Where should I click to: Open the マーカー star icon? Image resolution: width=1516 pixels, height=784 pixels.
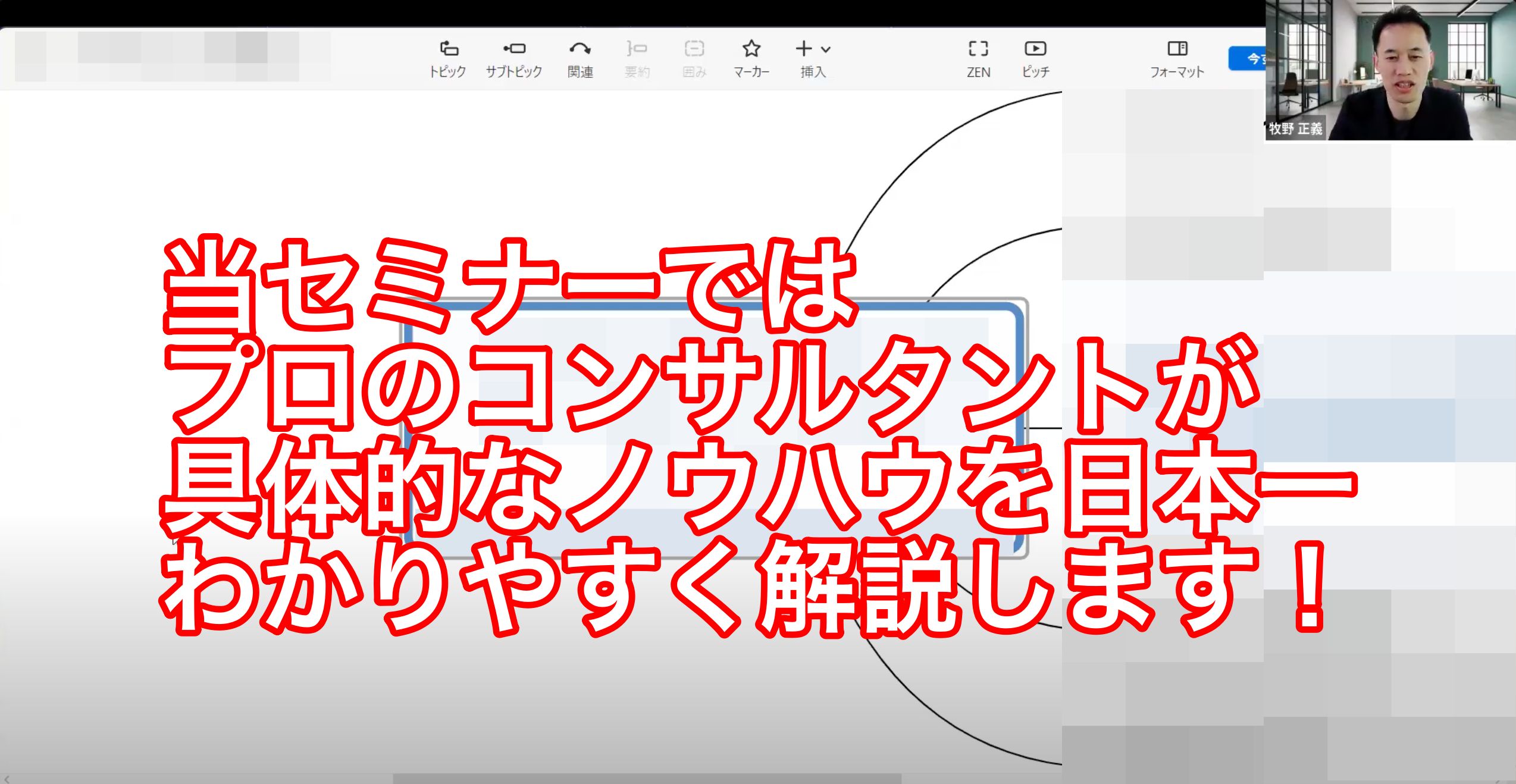coord(751,49)
